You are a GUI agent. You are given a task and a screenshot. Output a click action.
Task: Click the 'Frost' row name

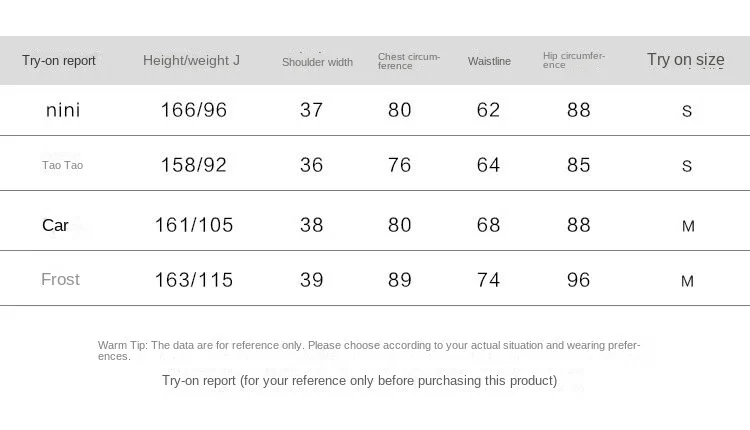(60, 279)
